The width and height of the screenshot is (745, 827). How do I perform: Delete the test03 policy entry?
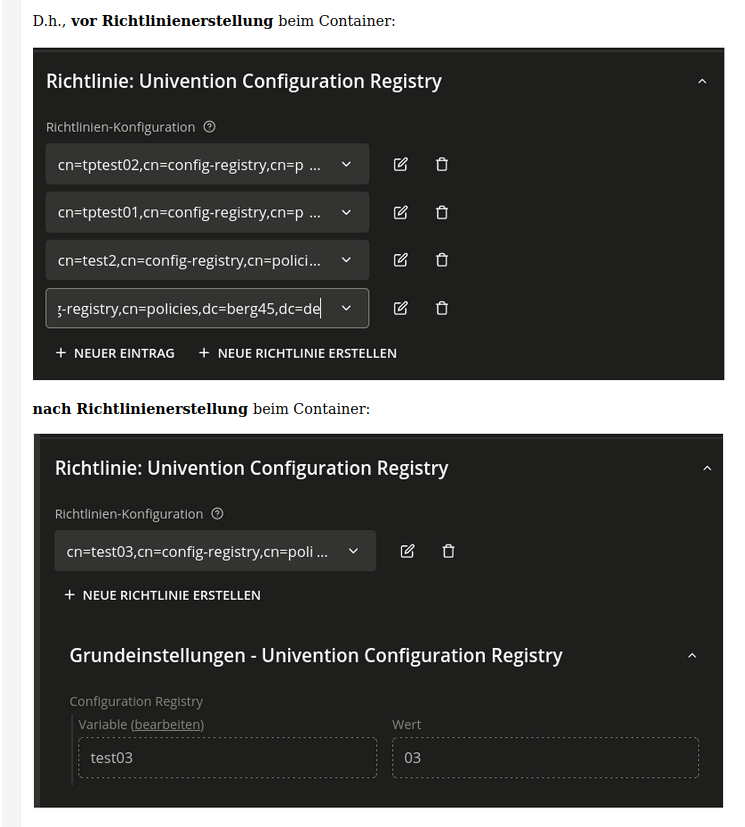449,551
